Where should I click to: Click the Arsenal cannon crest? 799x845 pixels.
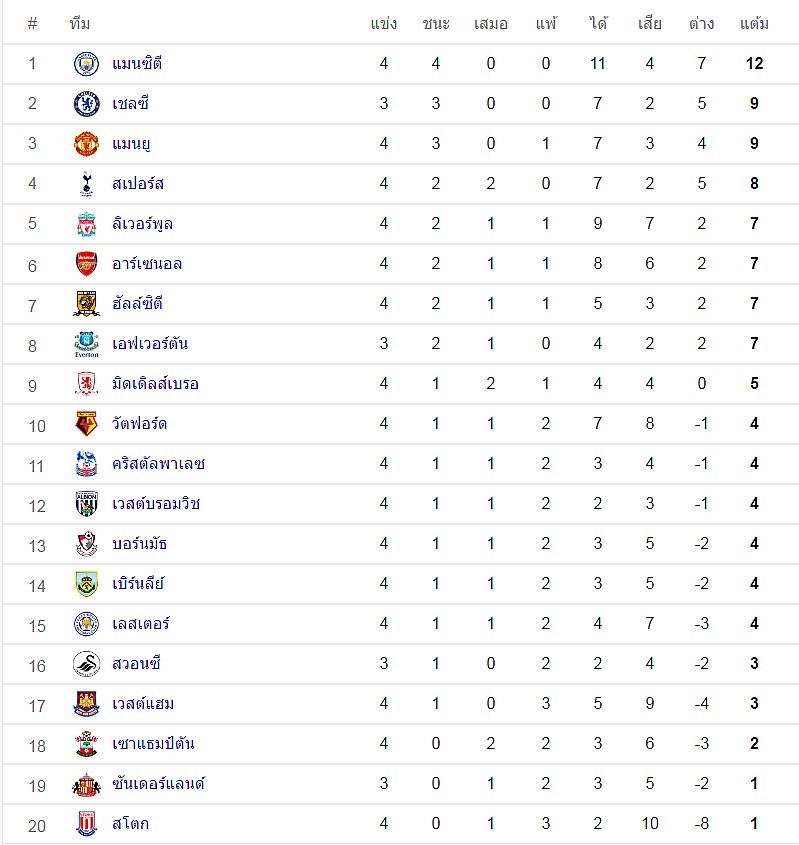86,264
